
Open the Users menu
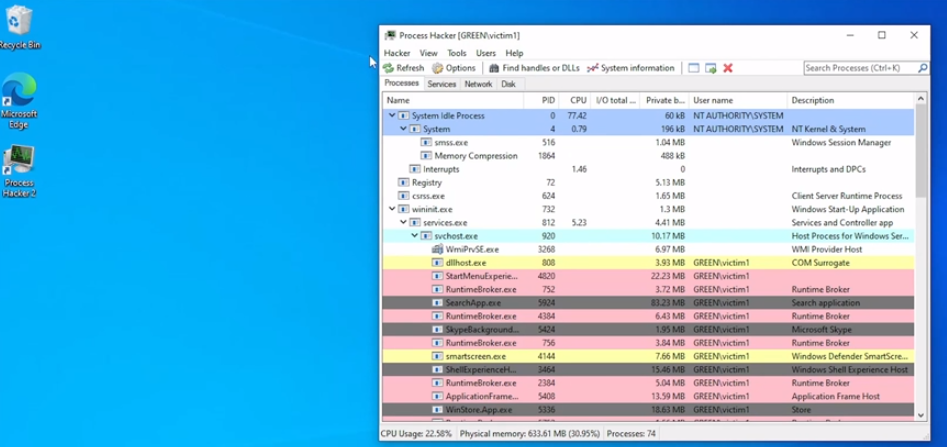[486, 53]
